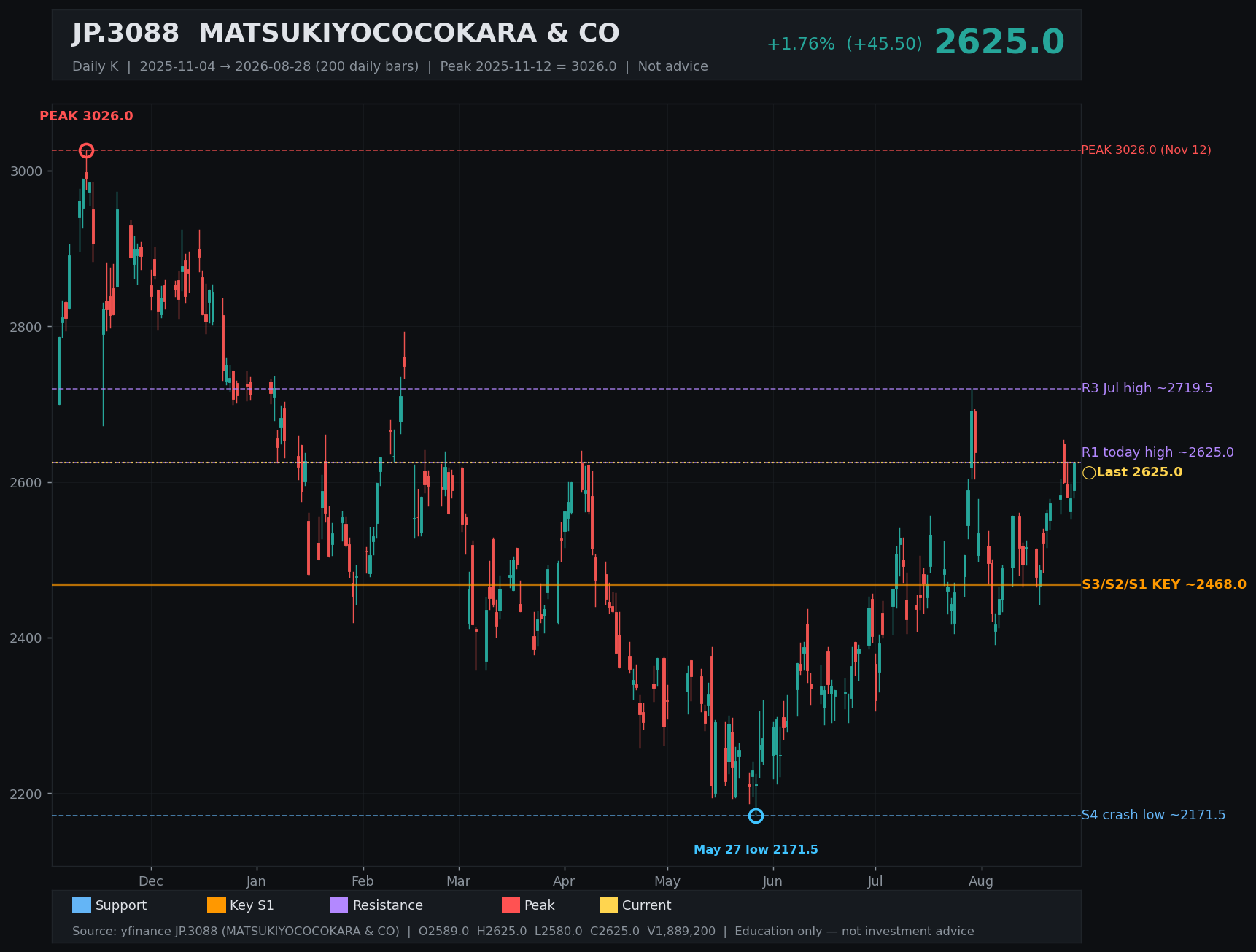Select the blue Support legend swatch
The image size is (1256, 952).
[x=82, y=905]
